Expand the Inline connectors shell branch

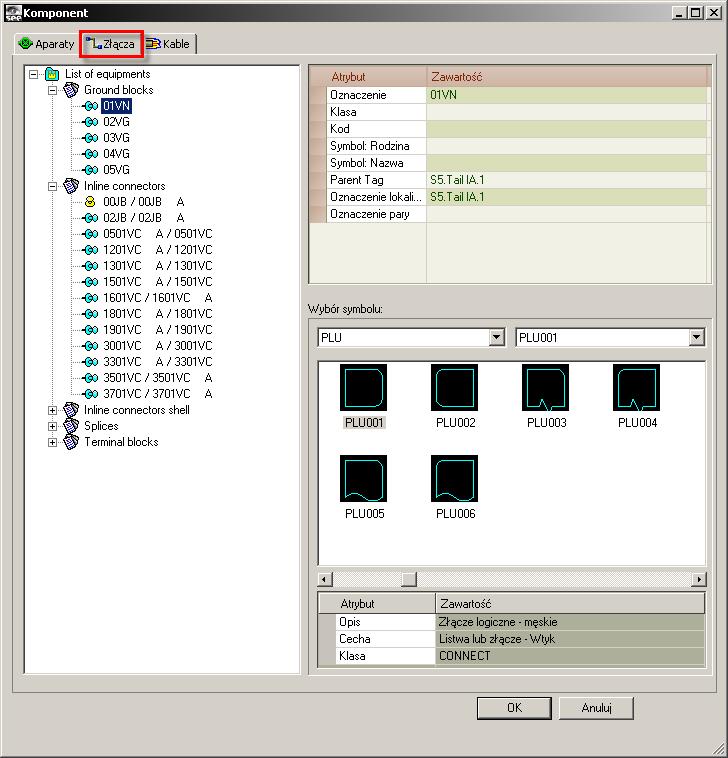pos(52,410)
